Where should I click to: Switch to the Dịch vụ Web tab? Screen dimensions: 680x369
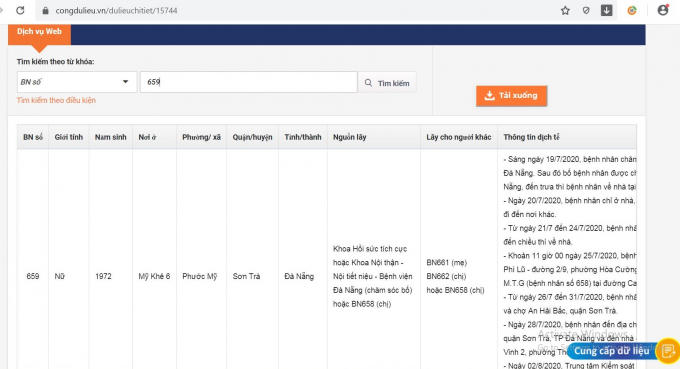tap(39, 34)
